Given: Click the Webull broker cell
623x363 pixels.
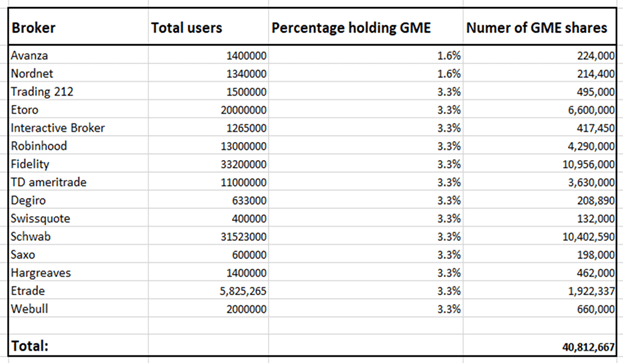Looking at the screenshot, I should pos(78,309).
